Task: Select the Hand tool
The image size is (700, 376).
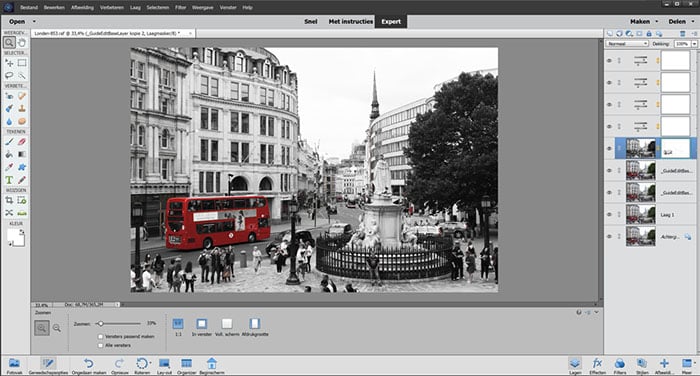Action: [22, 42]
